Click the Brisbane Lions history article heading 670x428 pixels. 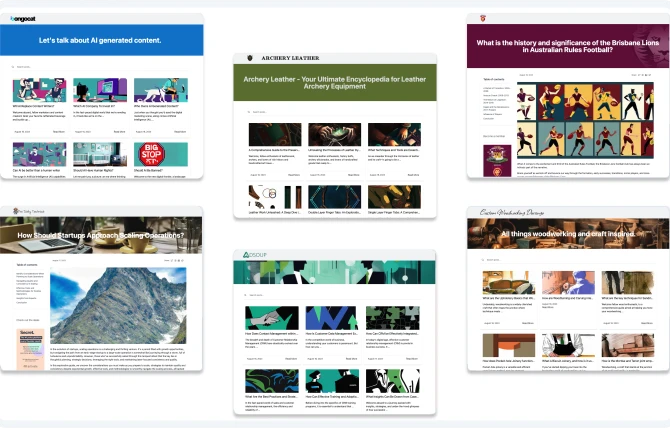(568, 46)
